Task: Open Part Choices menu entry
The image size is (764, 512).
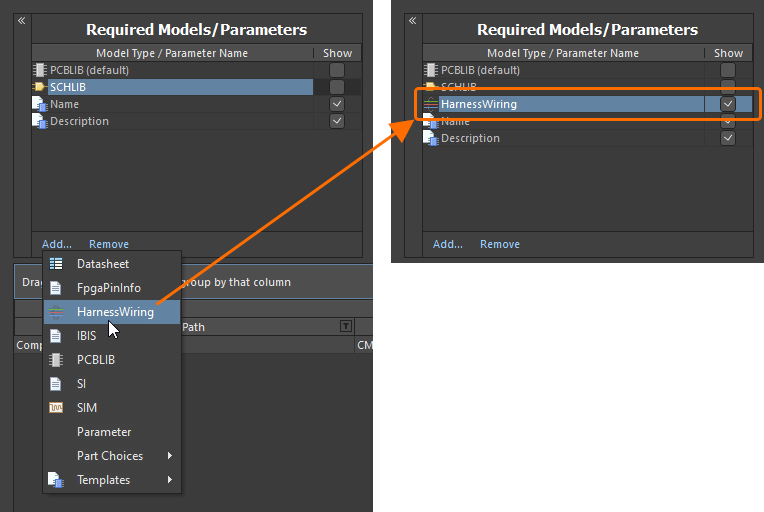Action: (x=112, y=455)
